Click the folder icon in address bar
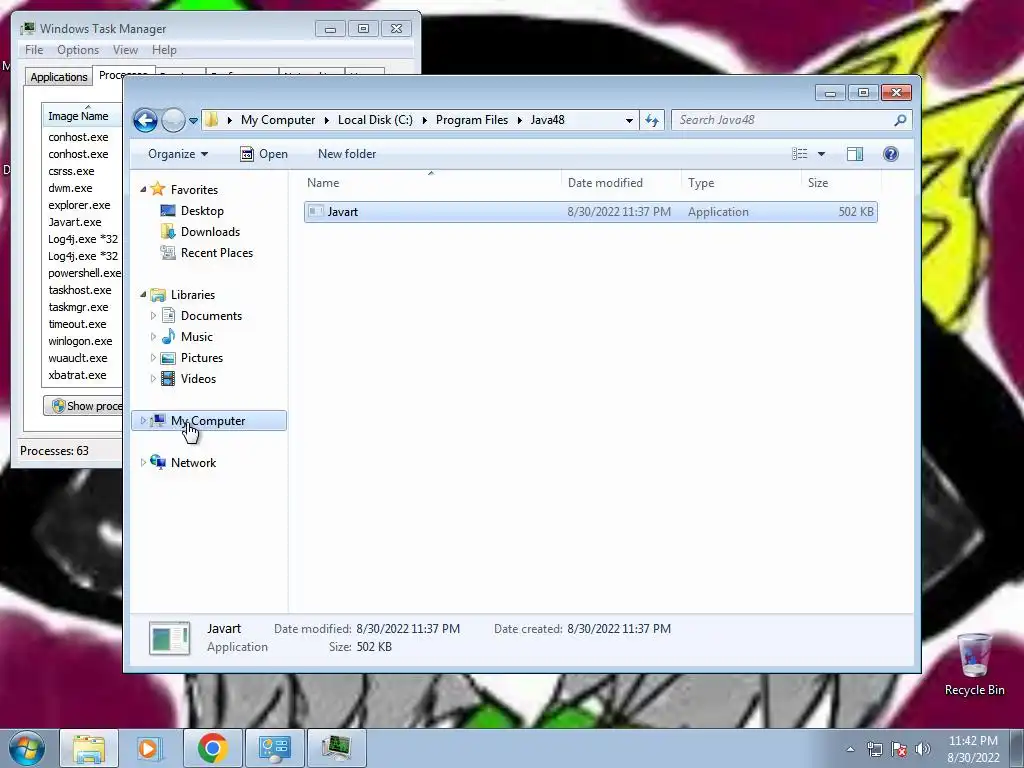Image resolution: width=1024 pixels, height=768 pixels. pos(212,120)
